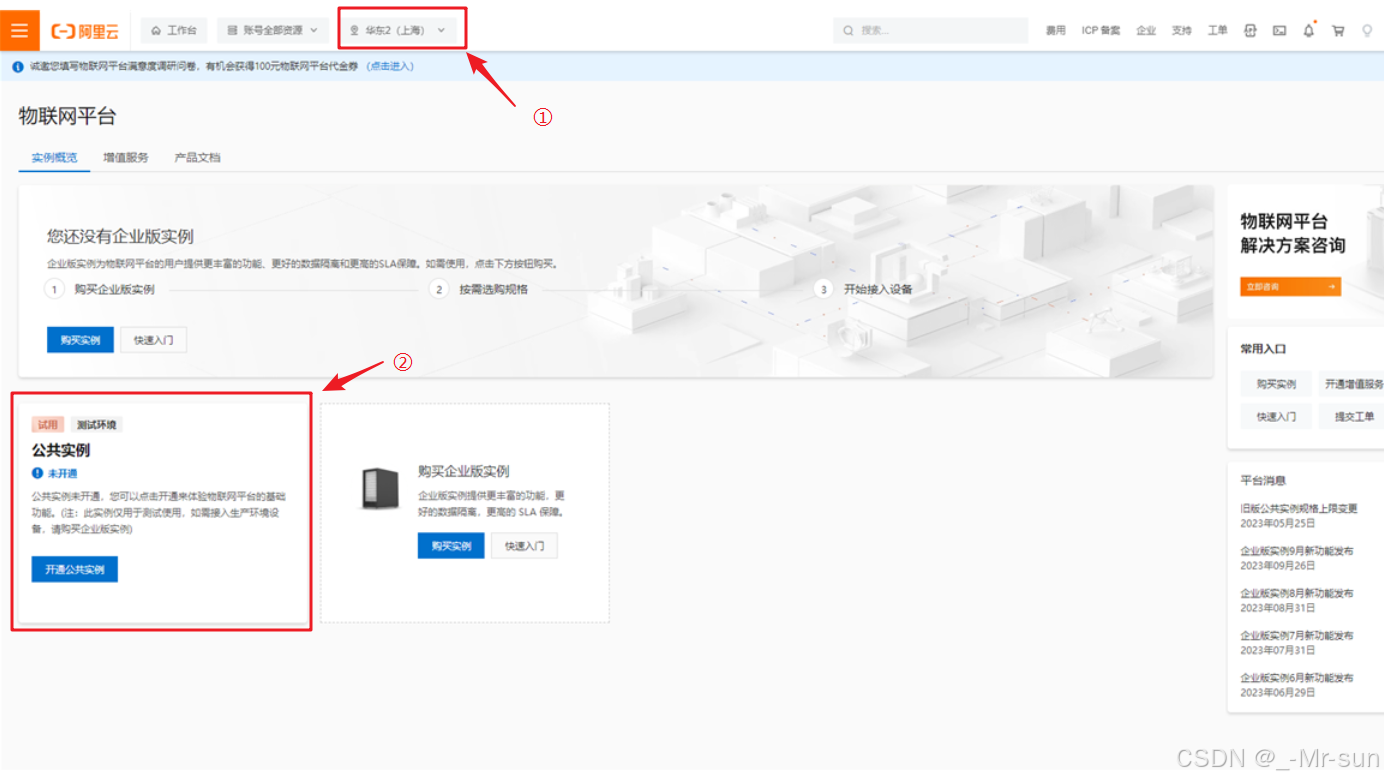Image resolution: width=1384 pixels, height=781 pixels.
Task: Click the 平台消息 section heading
Action: [x=1263, y=480]
